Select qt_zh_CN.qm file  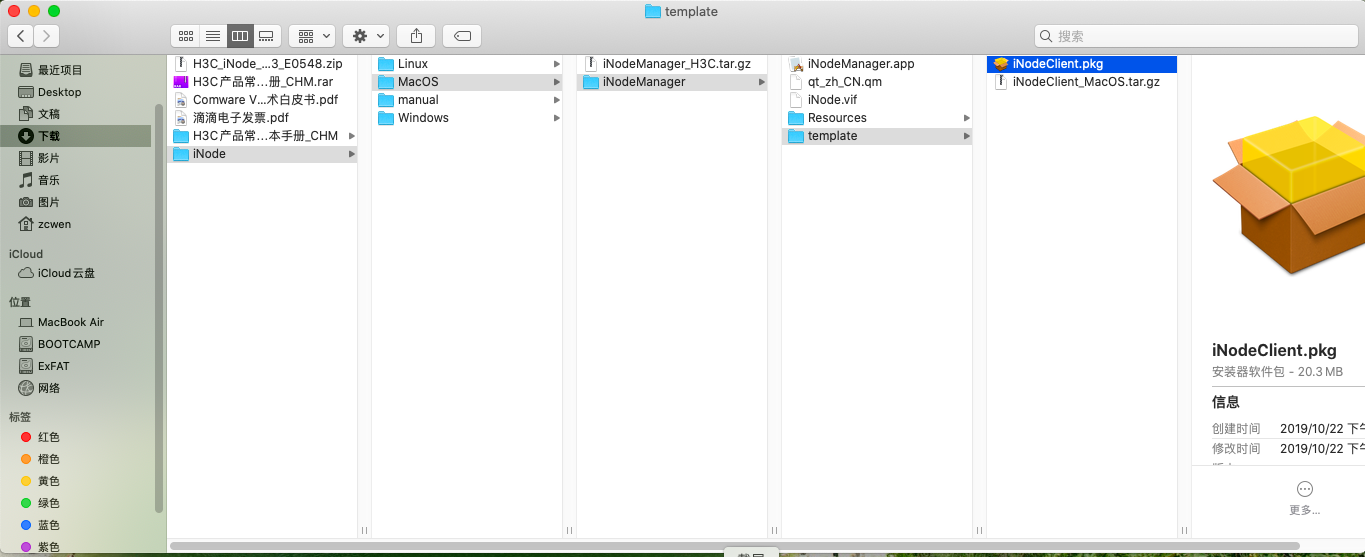877,82
